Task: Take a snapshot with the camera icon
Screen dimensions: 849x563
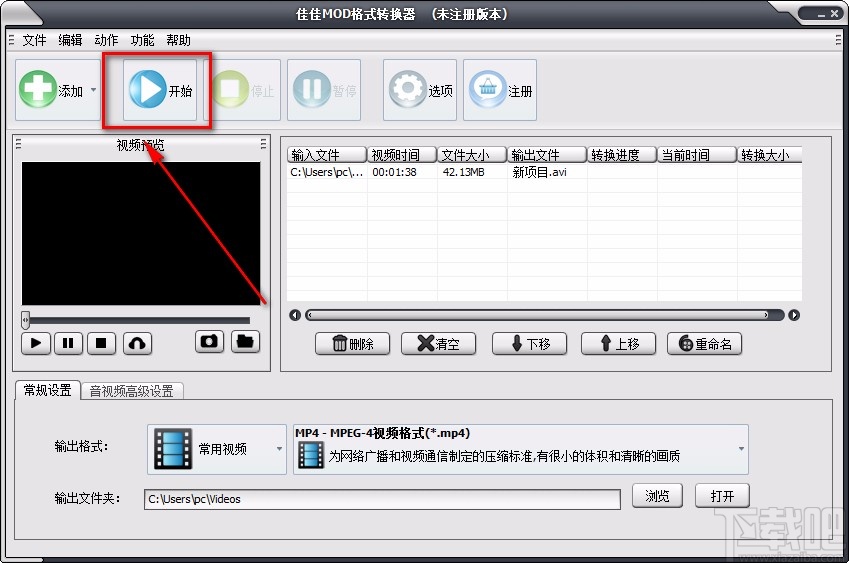Action: [210, 342]
